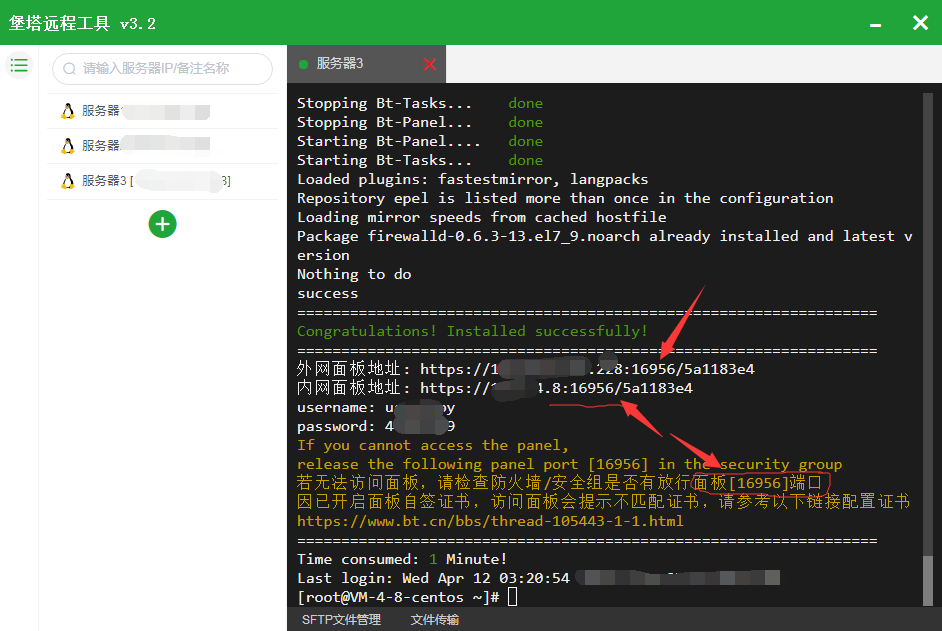942x631 pixels.
Task: Click 'Stopping Bt-Tasks...' line
Action: [x=420, y=103]
